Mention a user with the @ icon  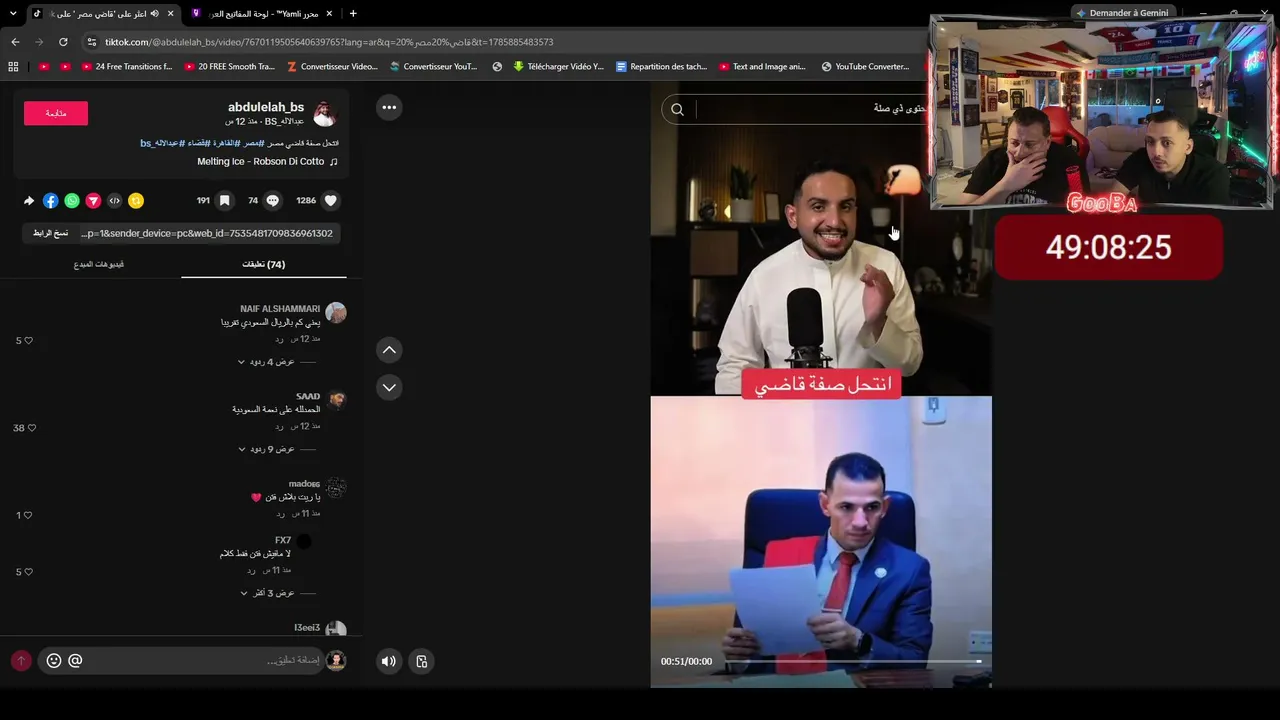(x=75, y=660)
